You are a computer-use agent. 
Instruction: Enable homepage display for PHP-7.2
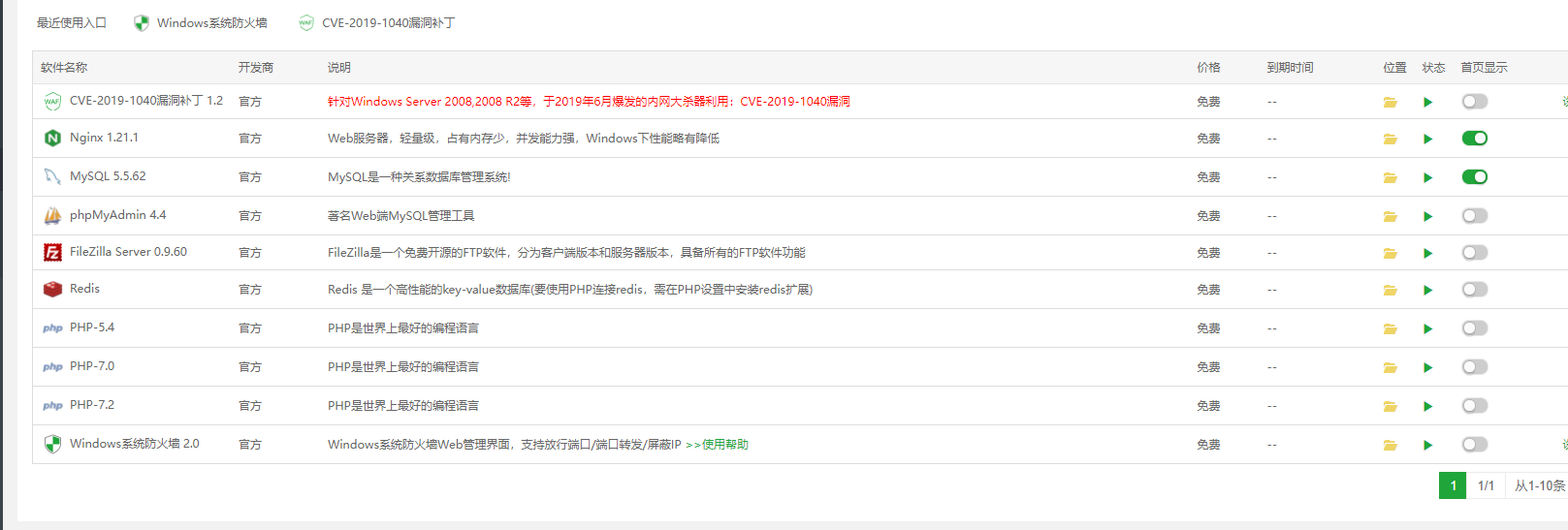click(1474, 406)
